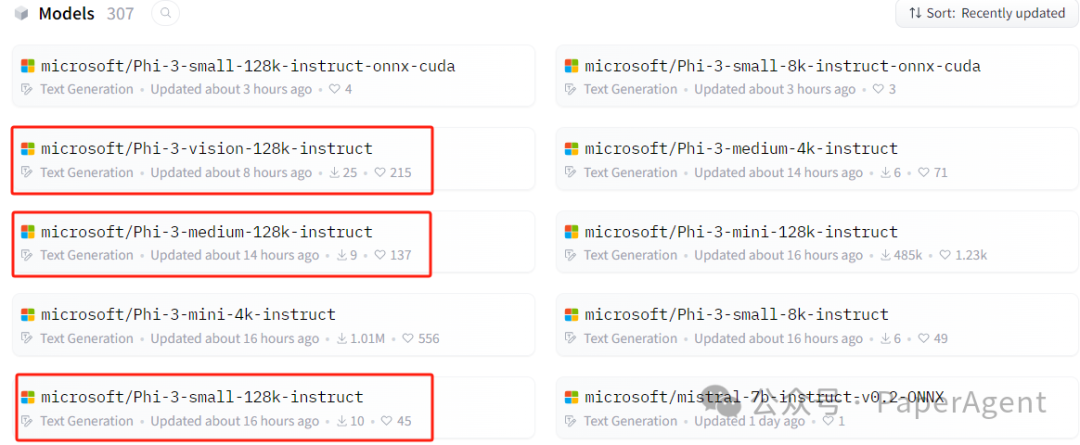The width and height of the screenshot is (1080, 445).
Task: Click the Models heading text
Action: point(66,14)
